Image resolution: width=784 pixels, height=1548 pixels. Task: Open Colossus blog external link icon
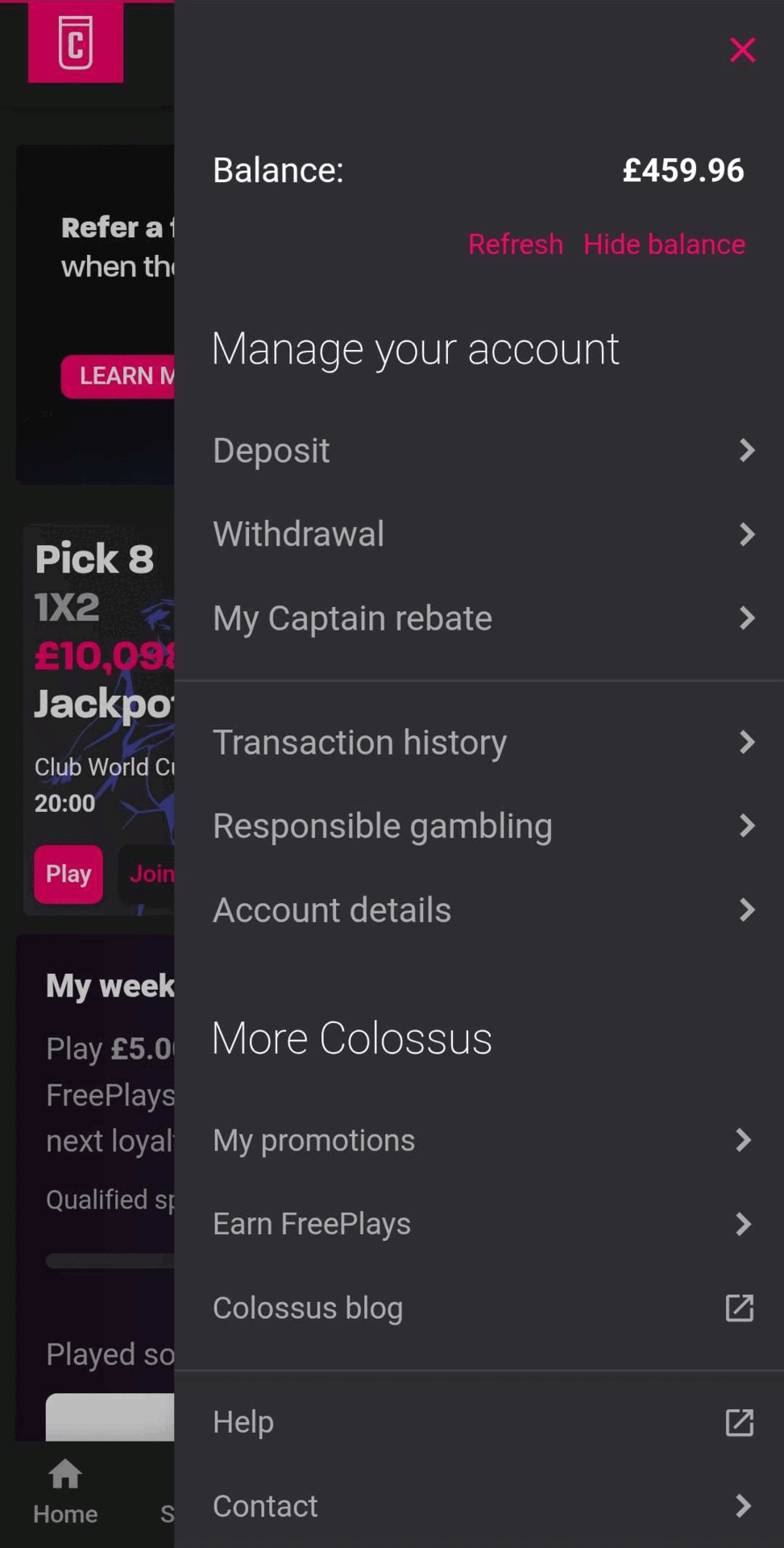tap(739, 1308)
